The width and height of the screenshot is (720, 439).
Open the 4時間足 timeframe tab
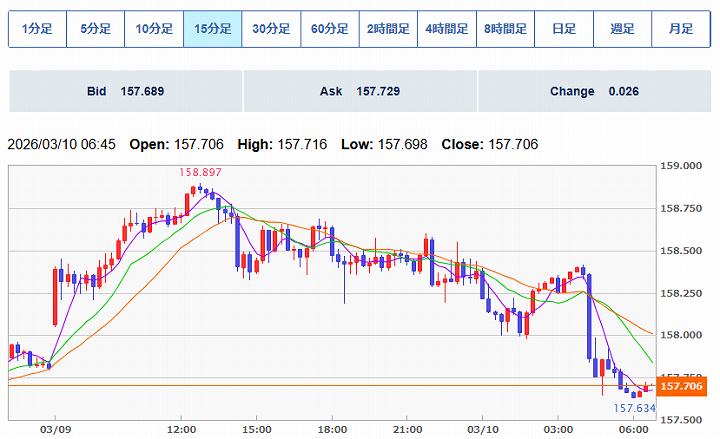point(446,29)
